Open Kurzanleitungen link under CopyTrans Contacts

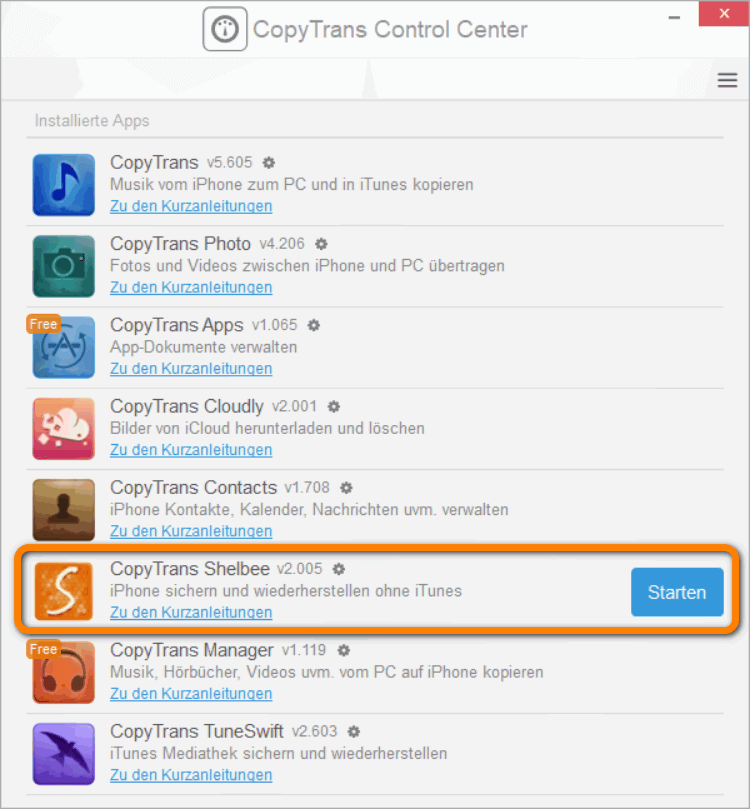pyautogui.click(x=190, y=531)
